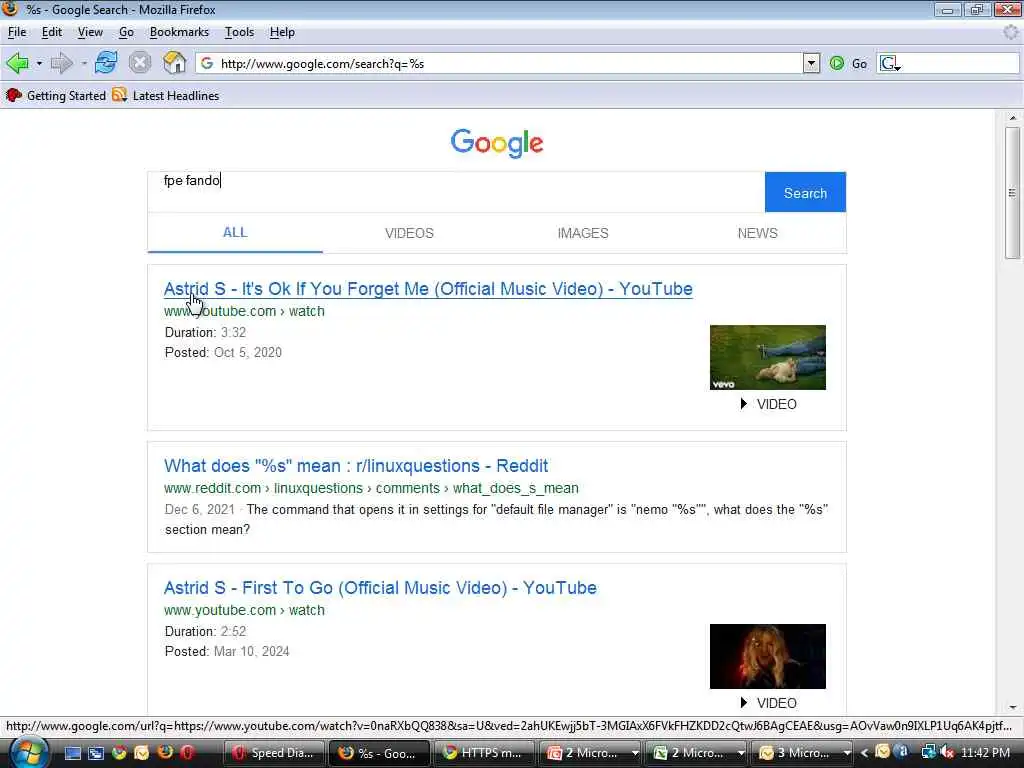Click the network tray icon
Image resolution: width=1024 pixels, height=768 pixels.
pos(928,753)
